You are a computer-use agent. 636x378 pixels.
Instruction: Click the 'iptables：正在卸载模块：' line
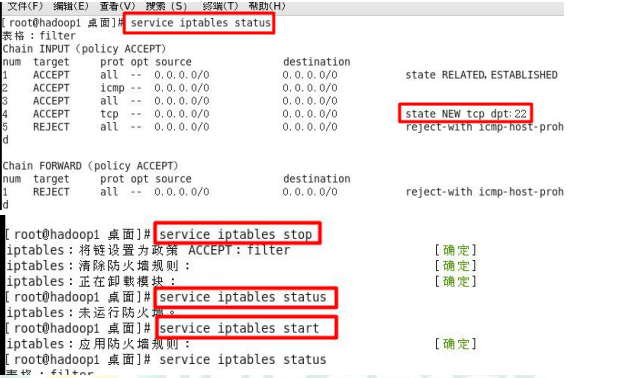91,281
